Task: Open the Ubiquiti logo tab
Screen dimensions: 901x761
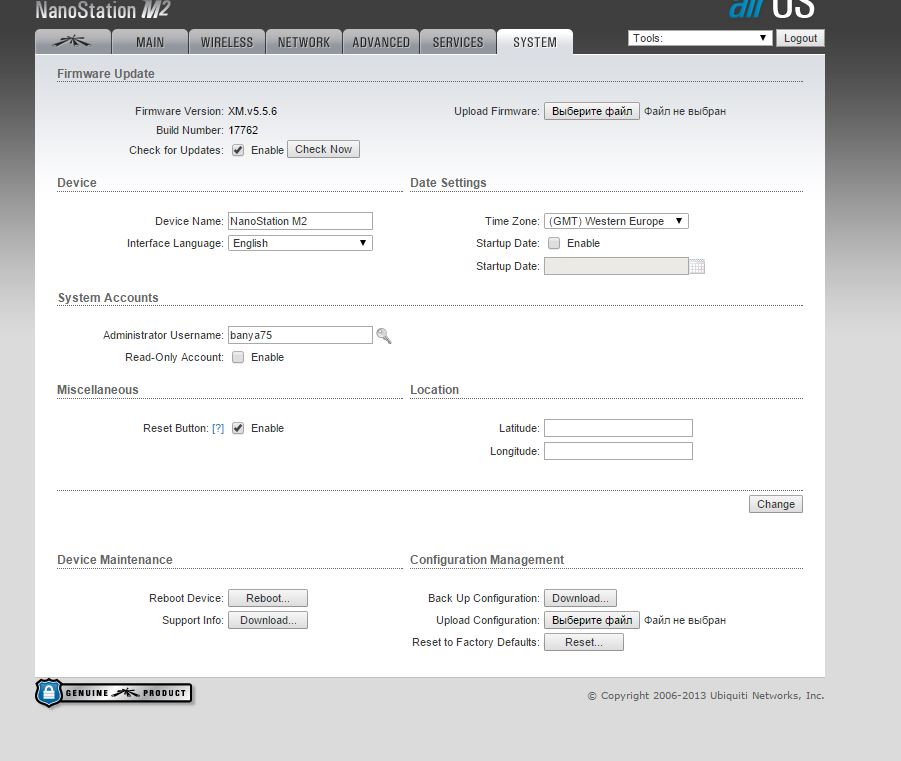Action: tap(73, 41)
